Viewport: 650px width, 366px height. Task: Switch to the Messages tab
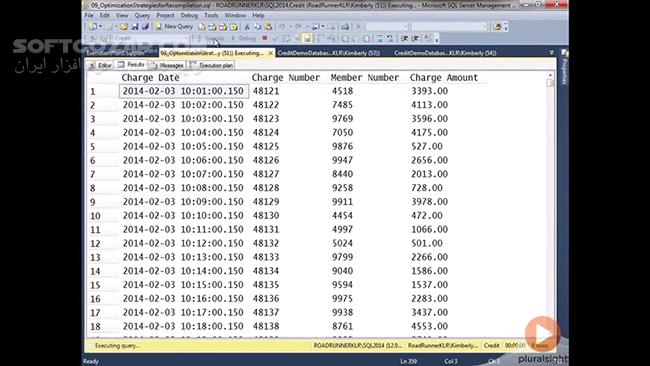(x=167, y=65)
